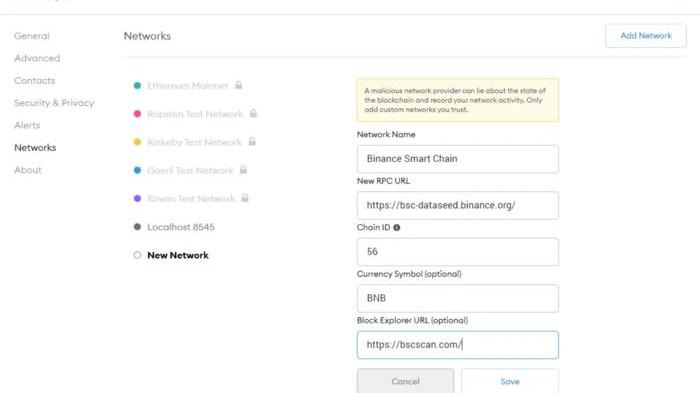Click the Chain ID info icon
Image resolution: width=700 pixels, height=393 pixels.
(396, 227)
